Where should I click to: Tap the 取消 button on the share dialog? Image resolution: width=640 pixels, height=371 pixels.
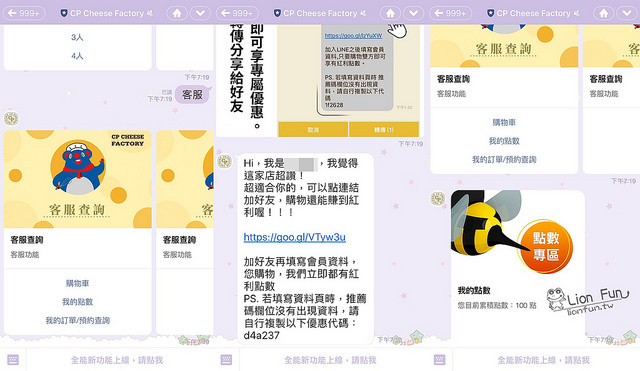click(313, 129)
